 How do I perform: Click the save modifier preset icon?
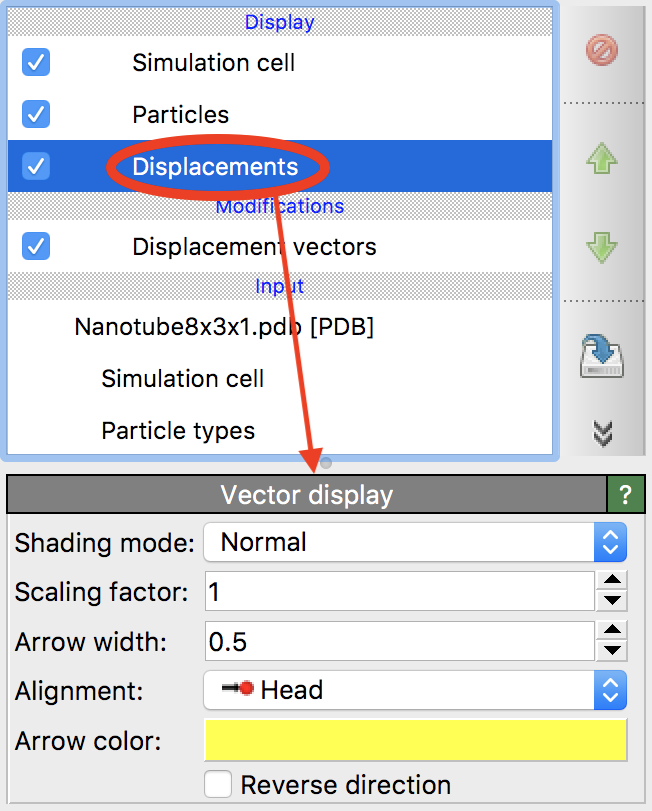pos(602,355)
